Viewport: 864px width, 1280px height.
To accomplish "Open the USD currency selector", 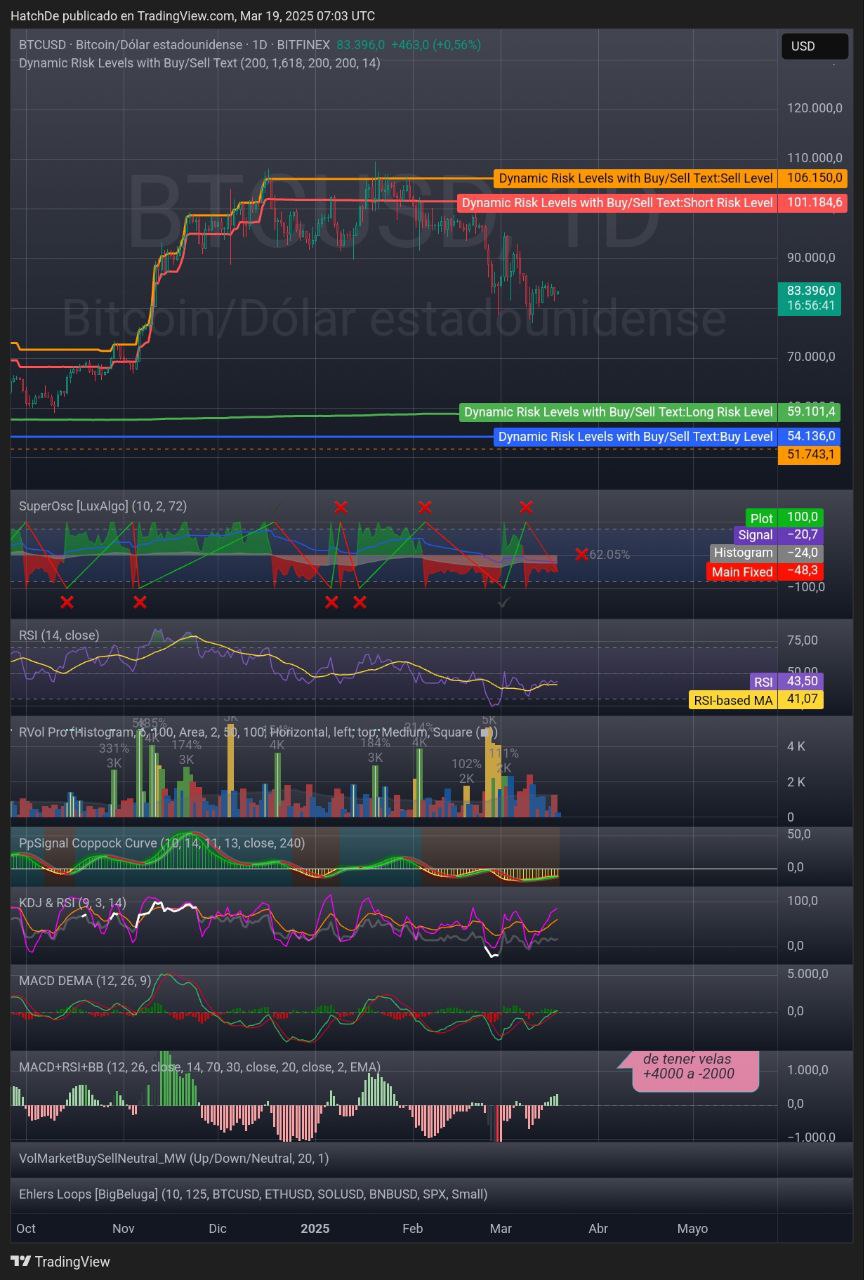I will coord(813,46).
